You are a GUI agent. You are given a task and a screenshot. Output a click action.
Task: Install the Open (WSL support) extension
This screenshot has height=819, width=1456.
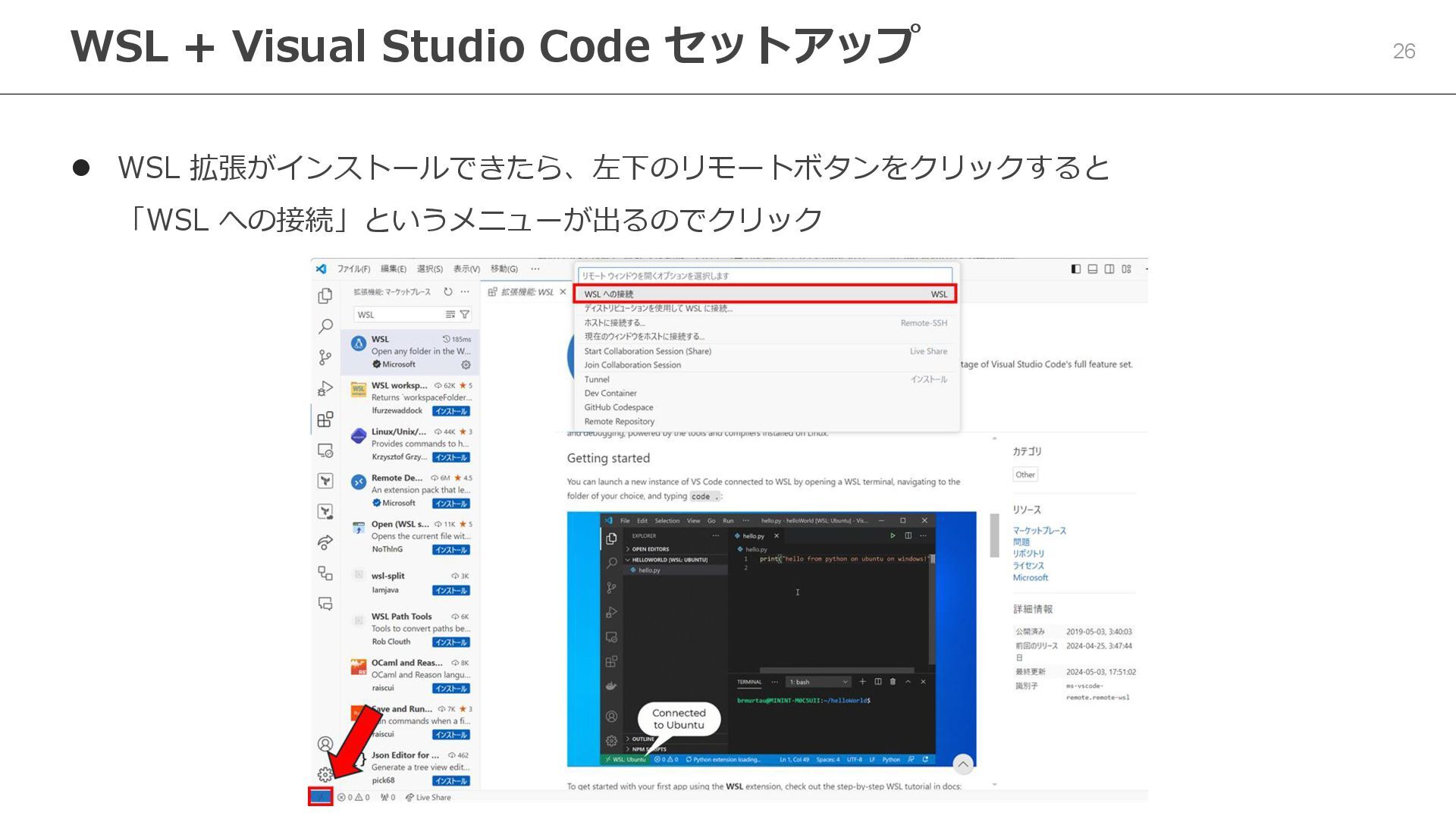[451, 551]
